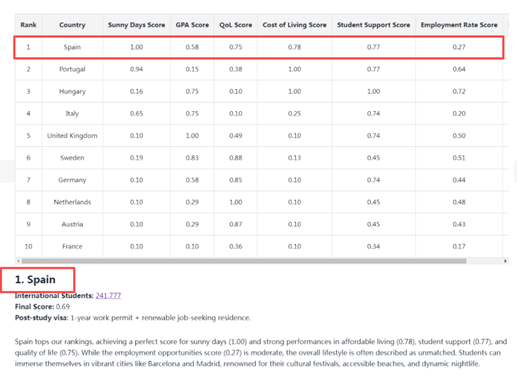Click Hungary's Employment Rate score 0.72
The image size is (517, 385).
click(x=459, y=91)
